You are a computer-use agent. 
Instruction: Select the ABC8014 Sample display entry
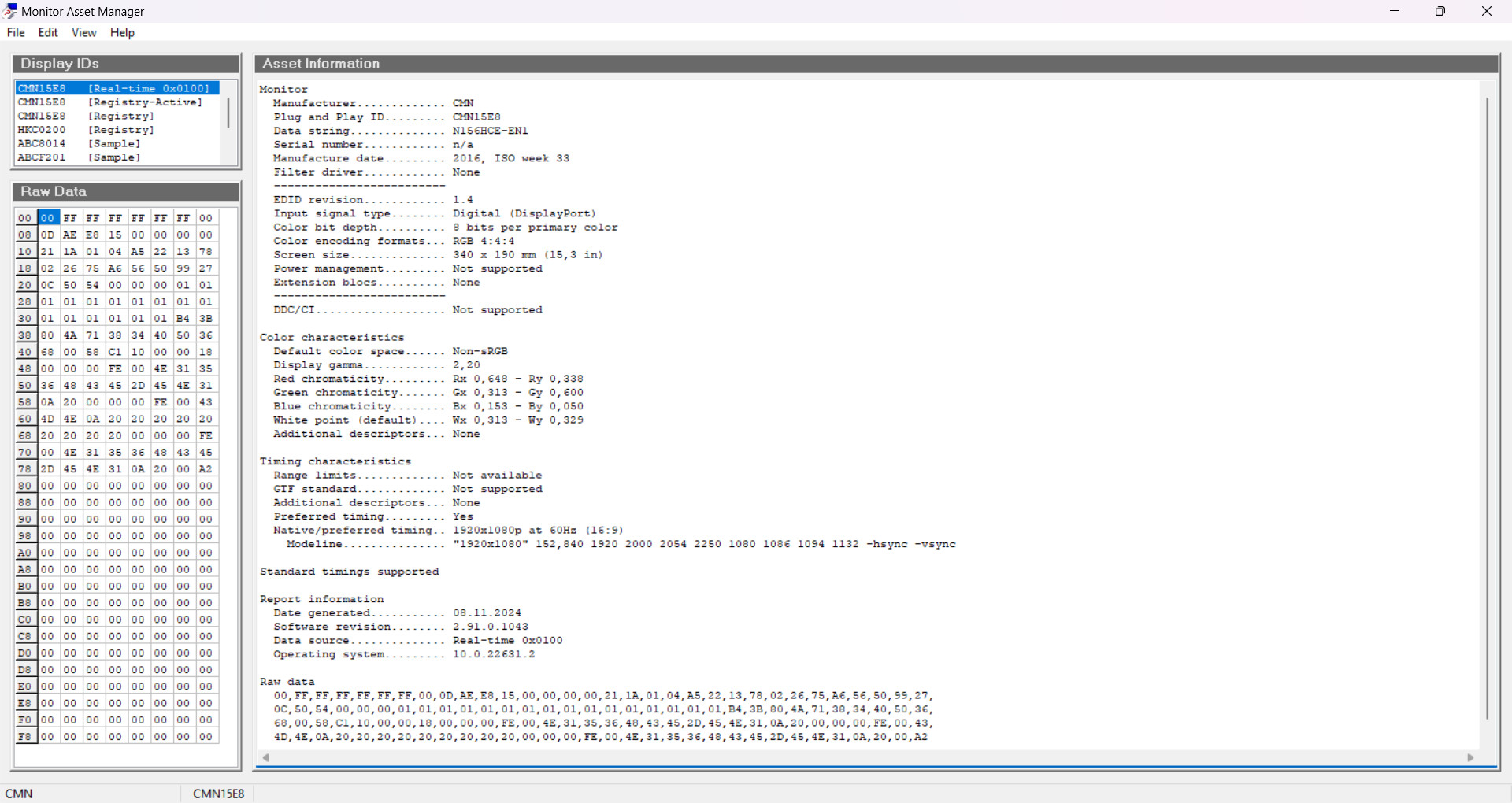79,144
